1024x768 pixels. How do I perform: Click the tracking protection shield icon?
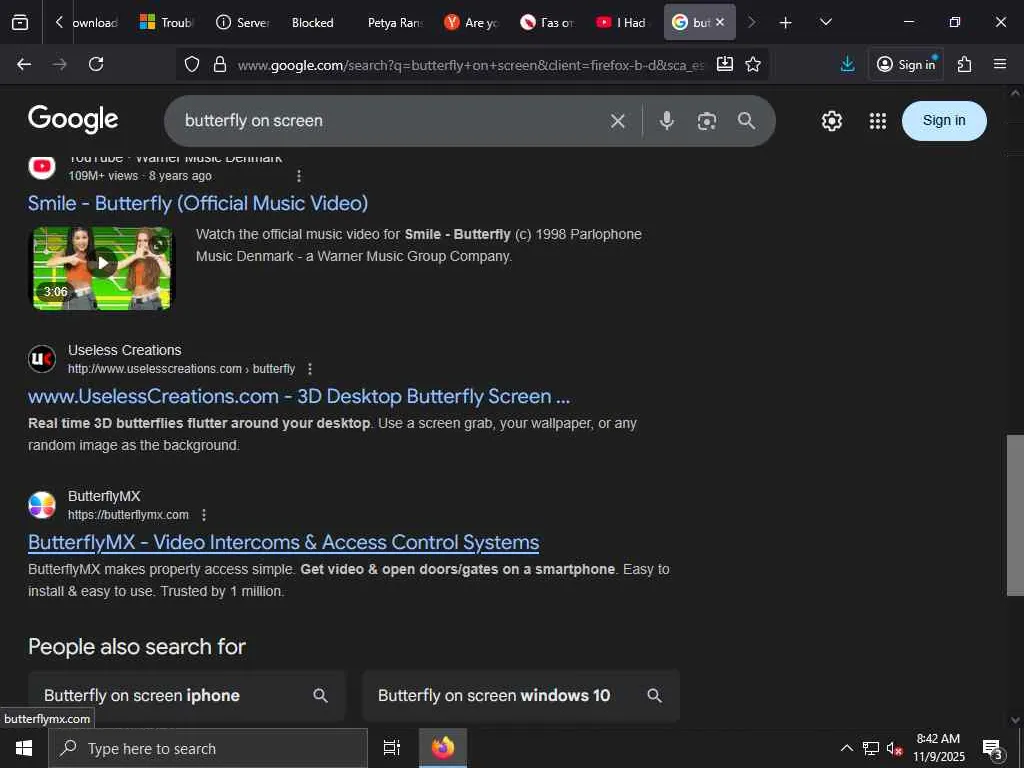(x=191, y=64)
